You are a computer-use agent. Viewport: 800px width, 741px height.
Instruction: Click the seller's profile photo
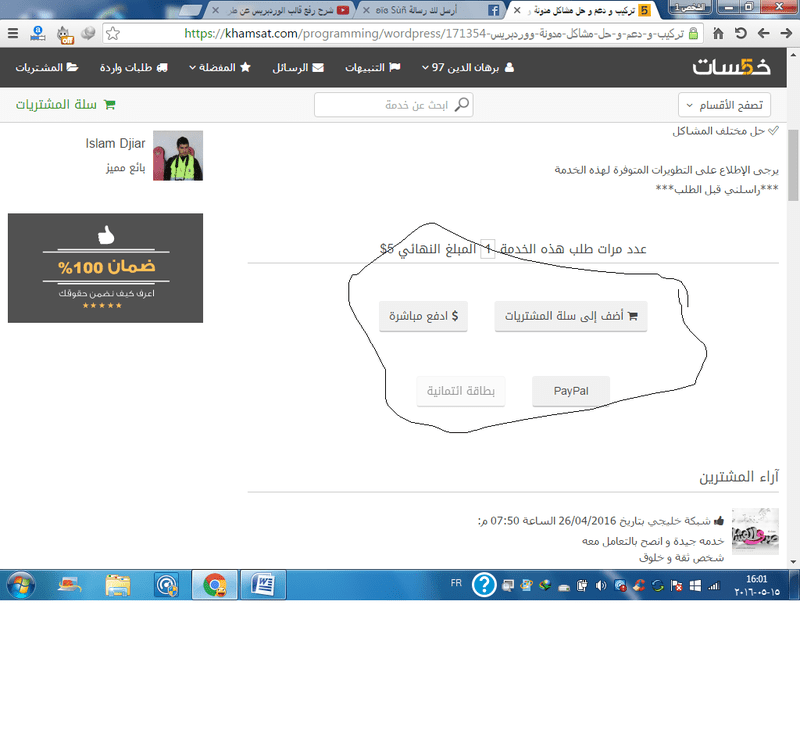pos(178,156)
